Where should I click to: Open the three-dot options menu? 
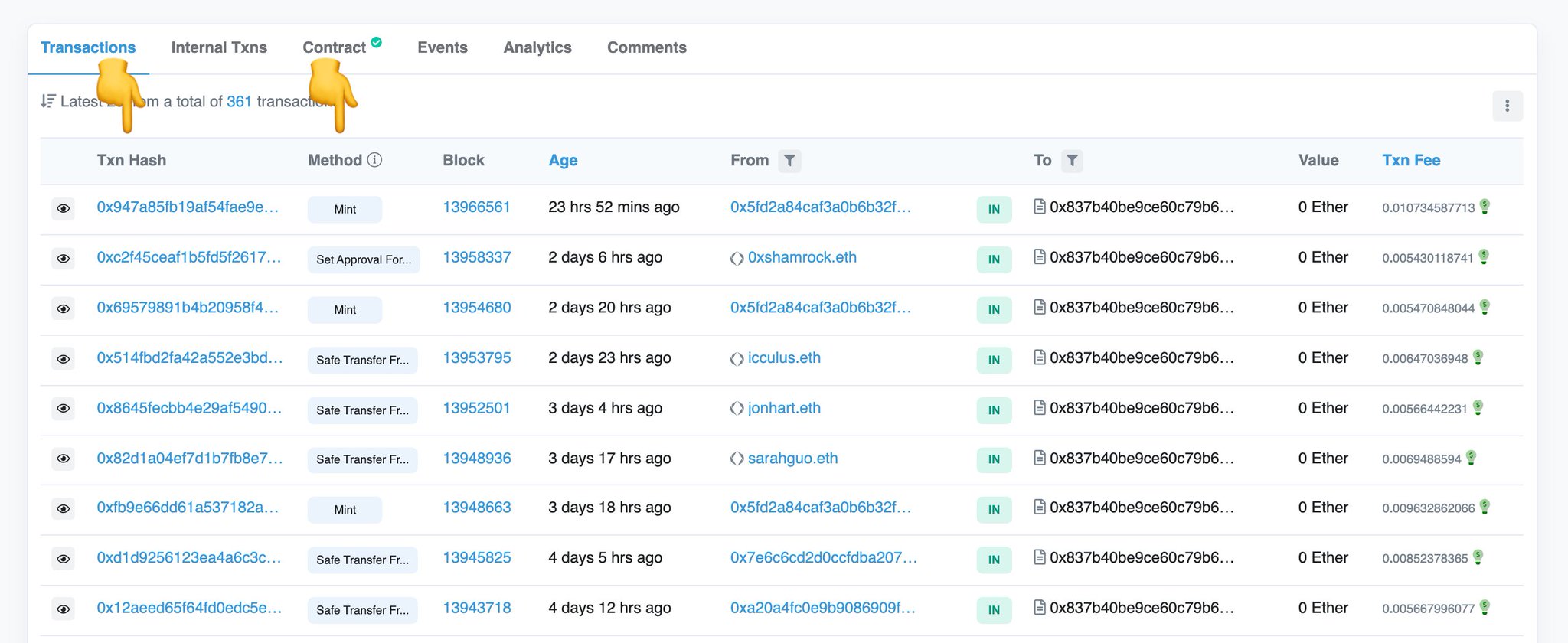1507,106
